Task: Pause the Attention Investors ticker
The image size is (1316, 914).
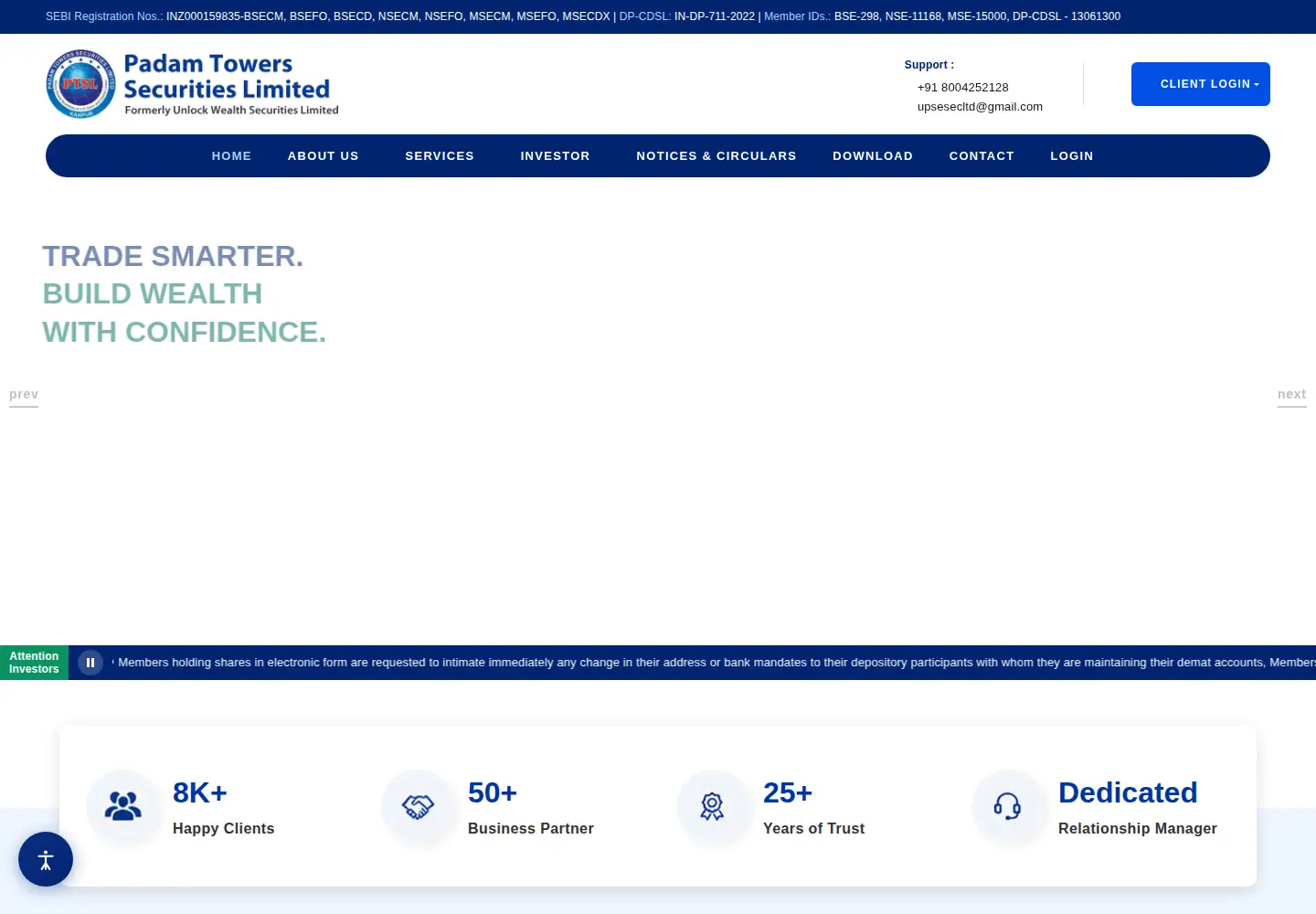Action: 90,663
